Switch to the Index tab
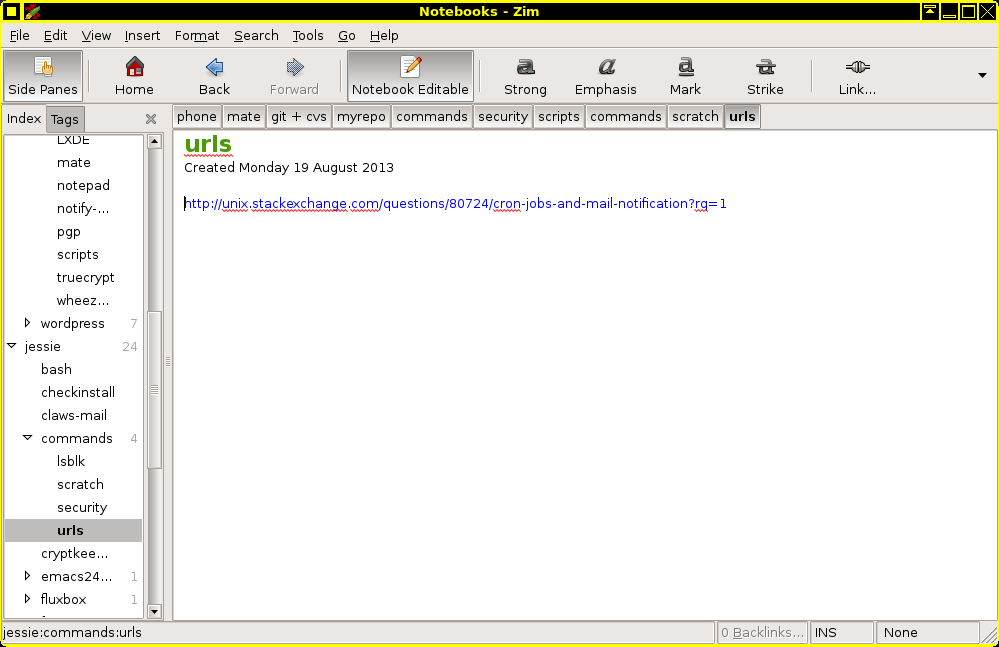 pyautogui.click(x=24, y=118)
